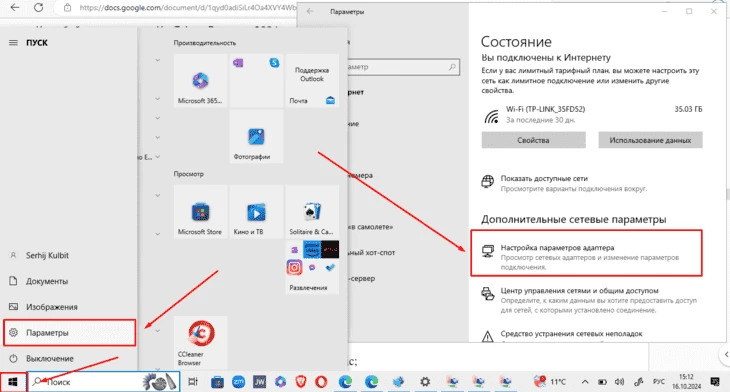Open the Поддержка Outlook tile

click(x=312, y=74)
